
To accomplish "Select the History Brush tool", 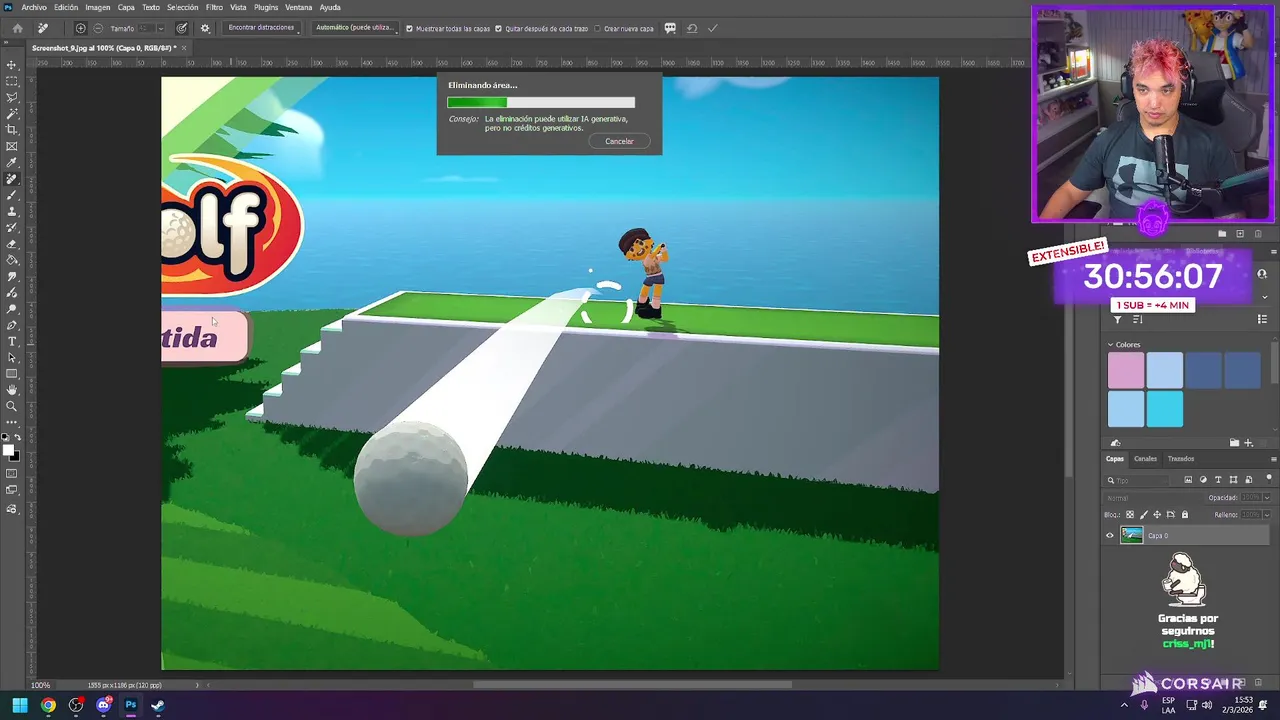I will pos(12,227).
